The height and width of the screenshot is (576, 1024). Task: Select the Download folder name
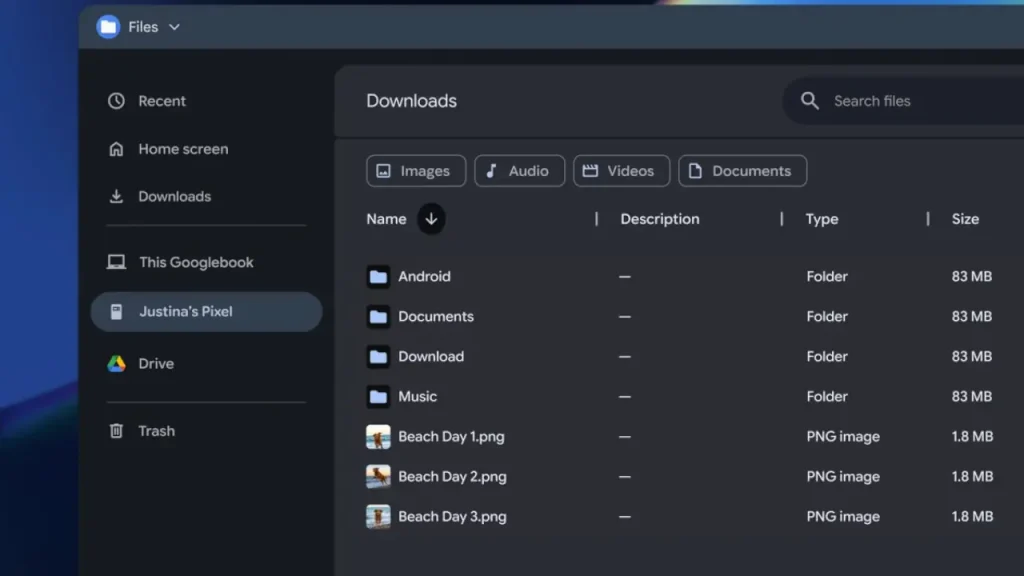(x=431, y=357)
